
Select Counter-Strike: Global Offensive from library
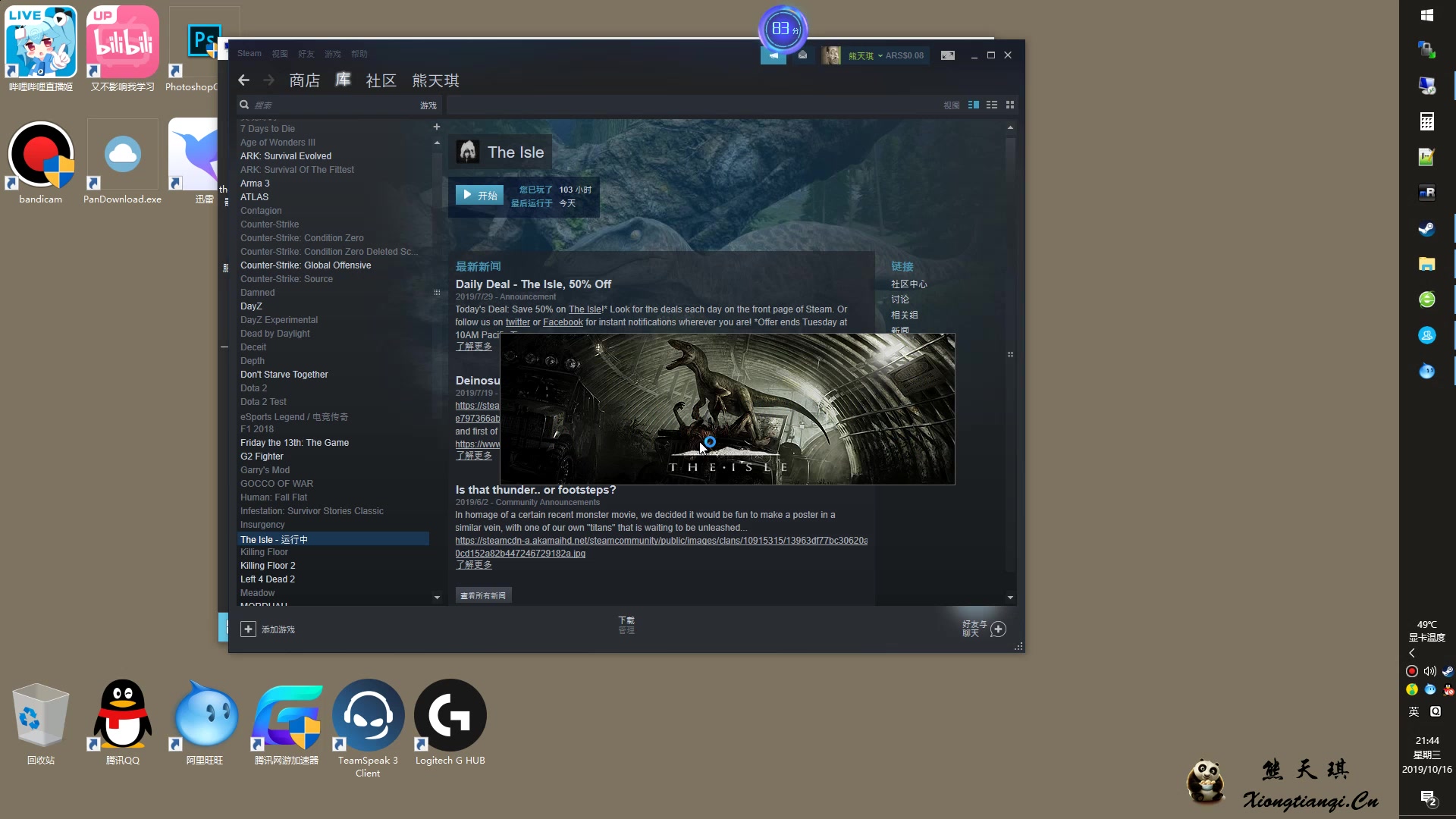(306, 265)
